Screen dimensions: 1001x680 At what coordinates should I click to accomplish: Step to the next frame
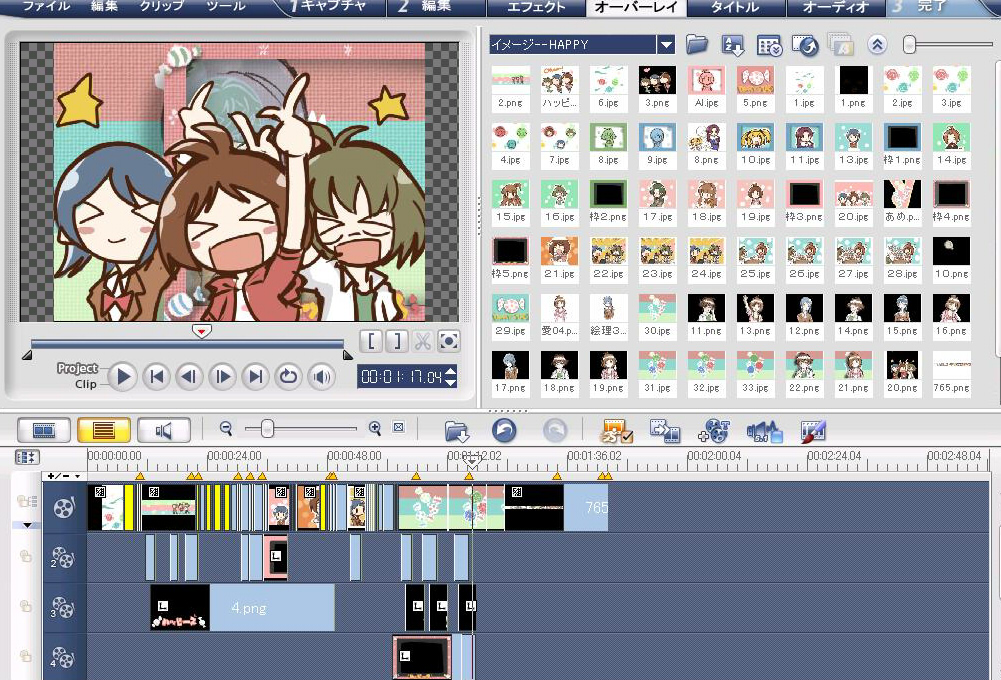tap(222, 377)
